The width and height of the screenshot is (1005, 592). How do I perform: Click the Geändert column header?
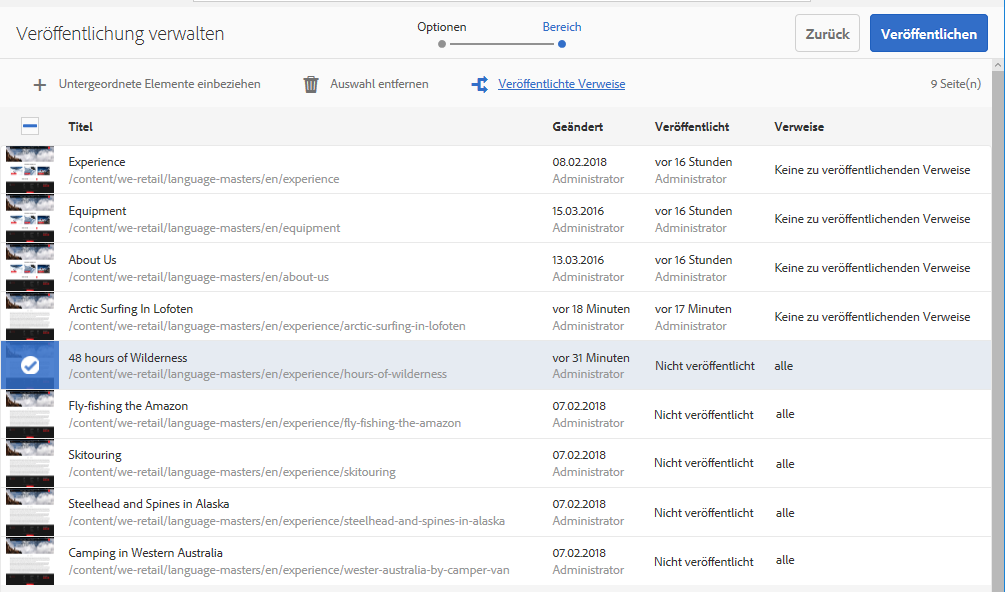[x=578, y=127]
